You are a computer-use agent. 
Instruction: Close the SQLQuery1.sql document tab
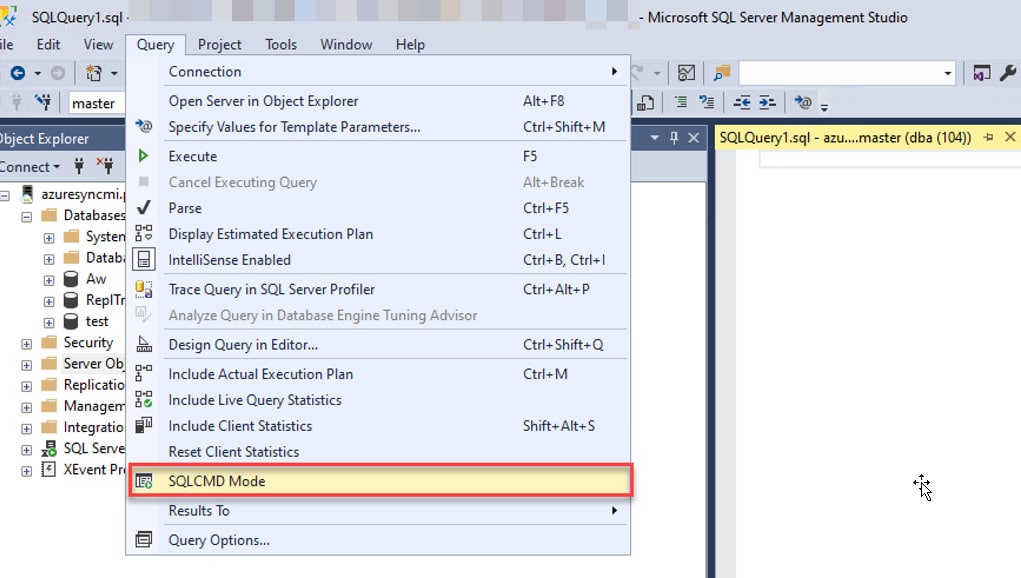coord(1010,137)
